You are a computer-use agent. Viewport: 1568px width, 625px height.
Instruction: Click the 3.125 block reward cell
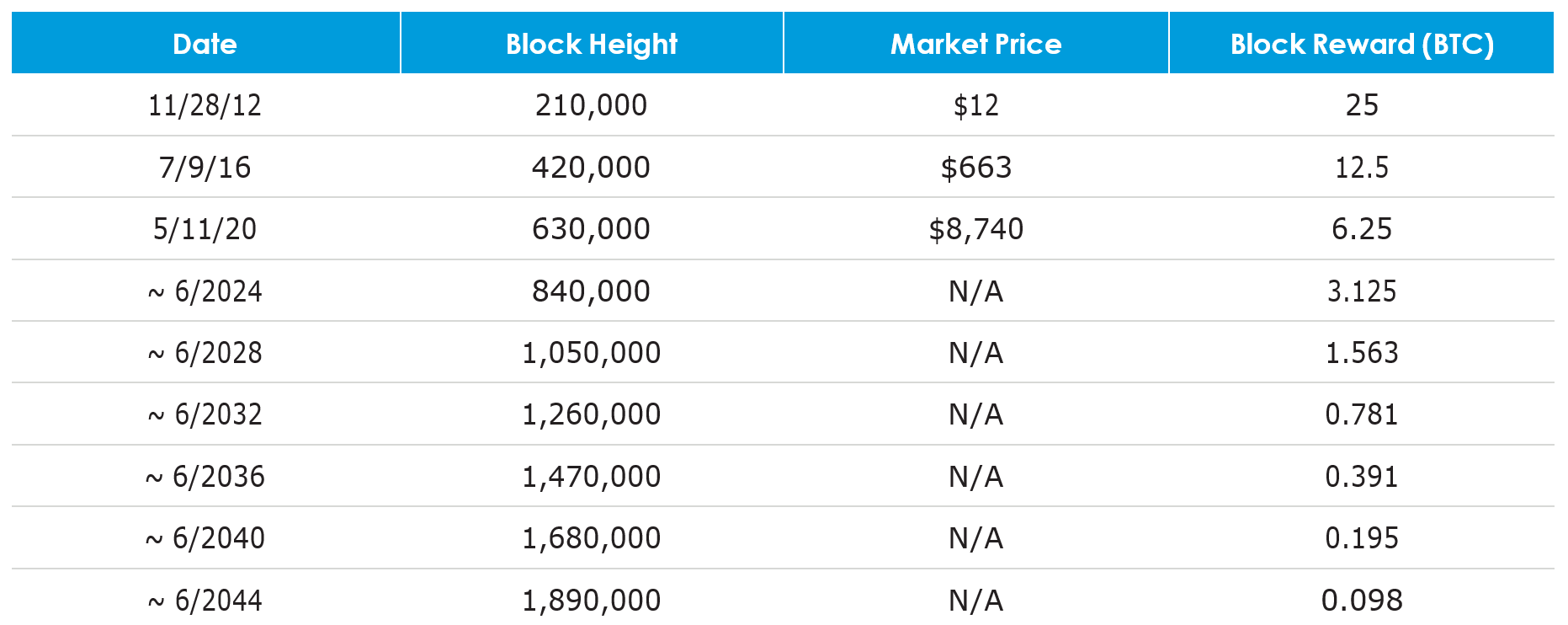[x=1361, y=291]
